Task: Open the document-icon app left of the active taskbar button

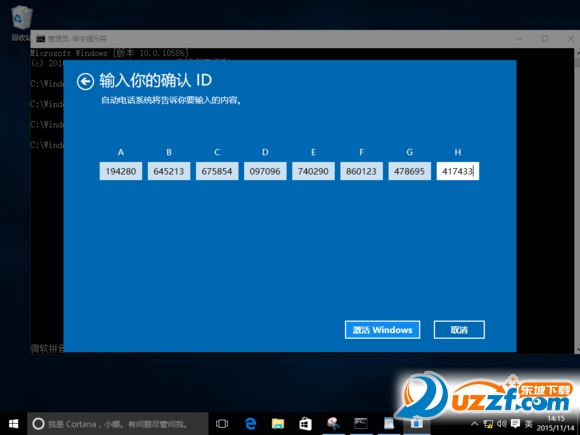Action: (388, 424)
